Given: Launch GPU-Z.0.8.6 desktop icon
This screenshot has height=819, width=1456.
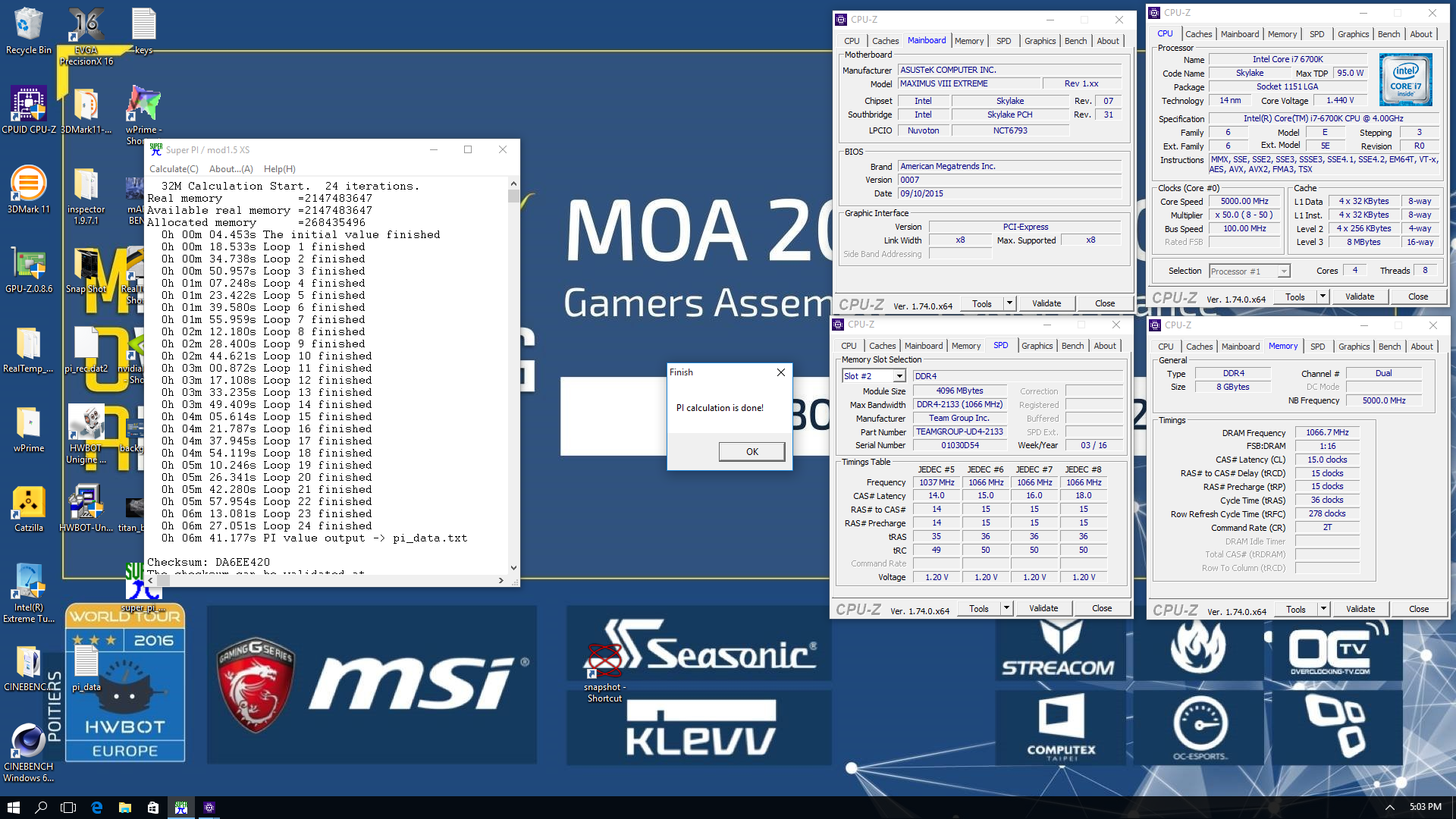Looking at the screenshot, I should click(x=28, y=269).
